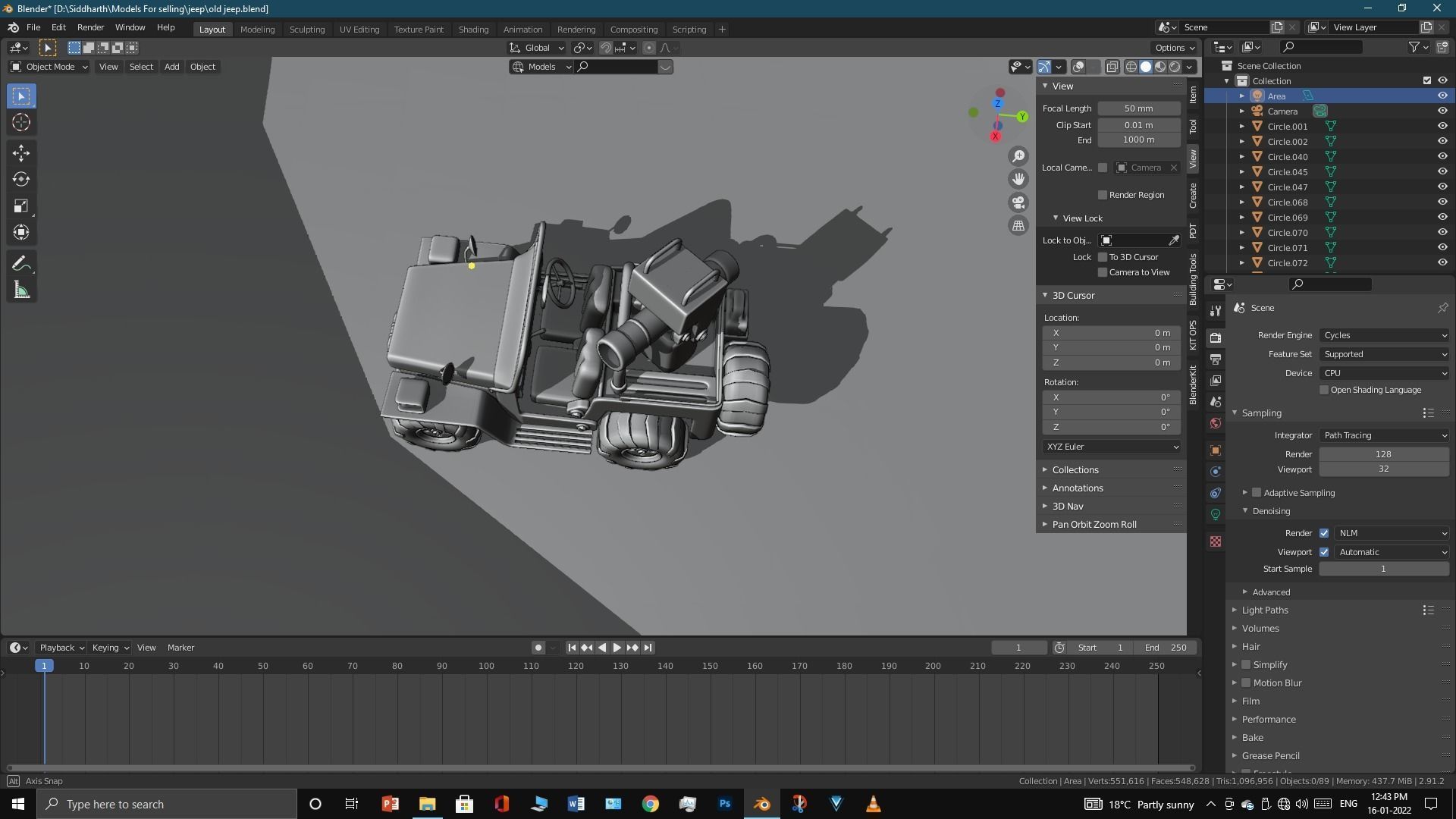
Task: Open the Add menu in viewport
Action: pyautogui.click(x=172, y=67)
